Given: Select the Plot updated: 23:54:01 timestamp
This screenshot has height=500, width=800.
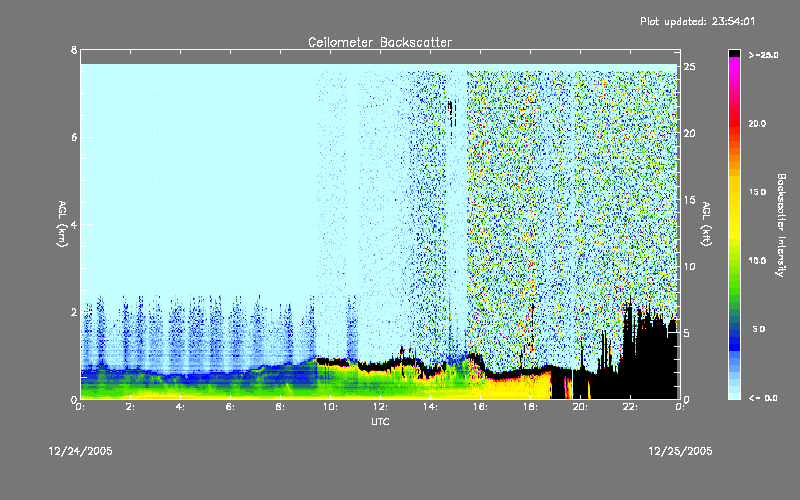Looking at the screenshot, I should [697, 21].
